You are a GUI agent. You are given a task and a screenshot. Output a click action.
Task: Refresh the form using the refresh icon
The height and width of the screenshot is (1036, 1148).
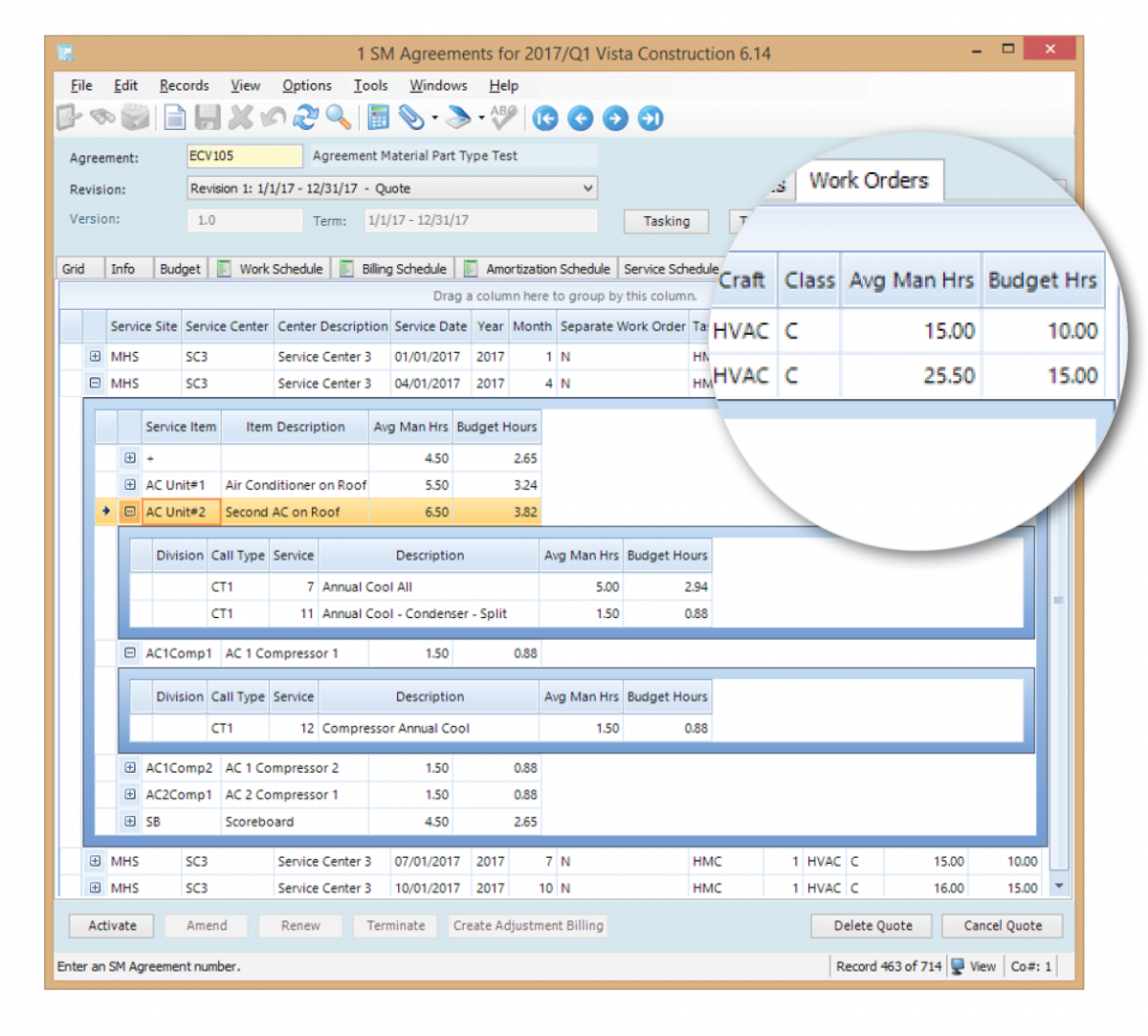point(306,118)
